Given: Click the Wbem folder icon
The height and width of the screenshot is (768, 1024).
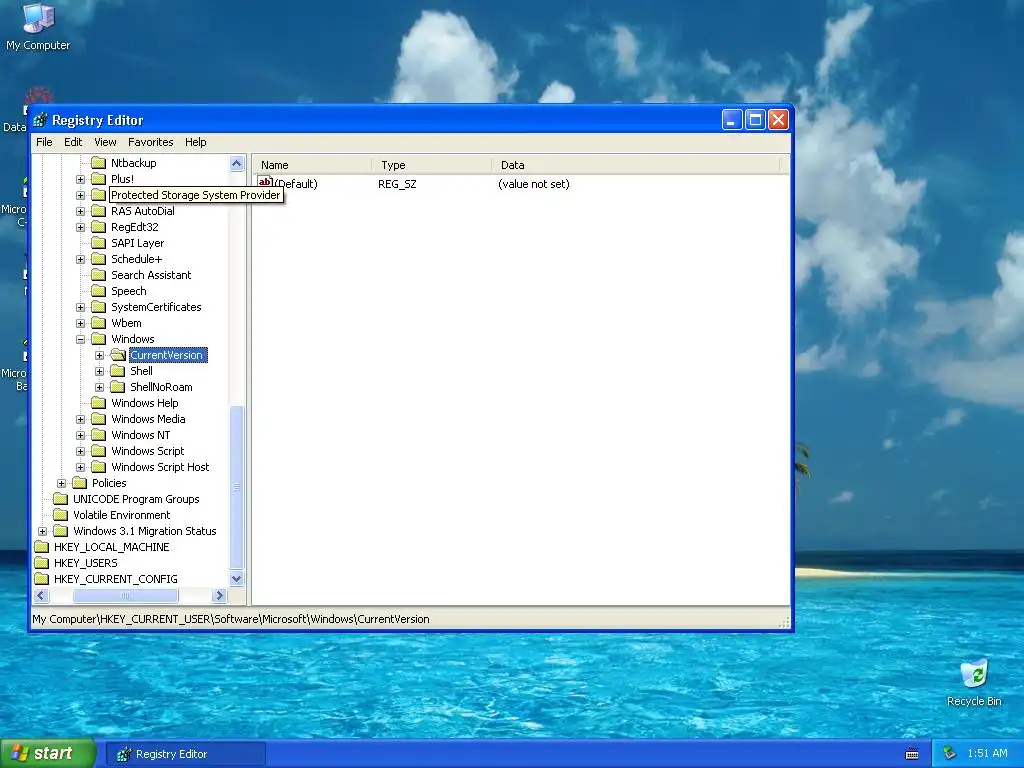Looking at the screenshot, I should [99, 323].
